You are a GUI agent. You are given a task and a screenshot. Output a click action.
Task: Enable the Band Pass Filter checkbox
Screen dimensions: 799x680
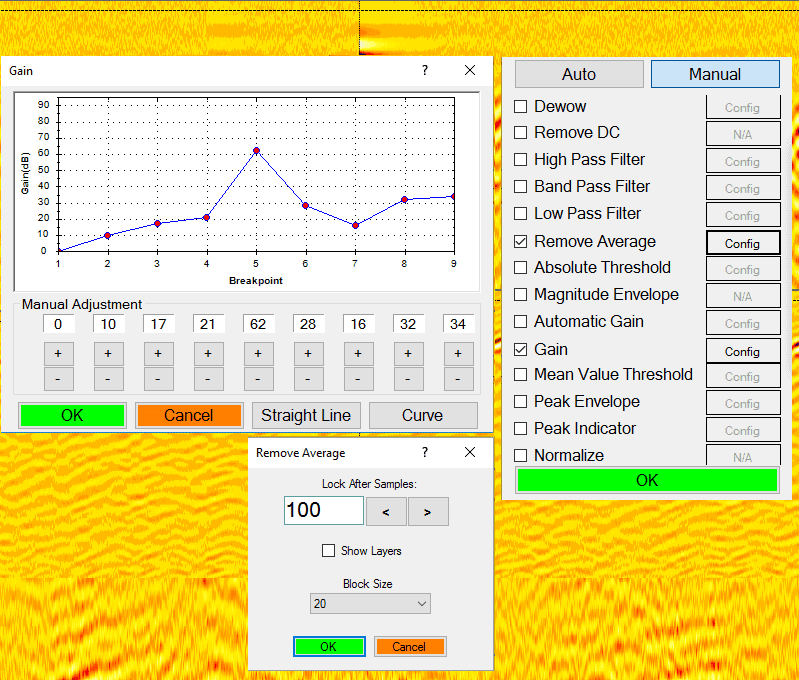(x=521, y=187)
